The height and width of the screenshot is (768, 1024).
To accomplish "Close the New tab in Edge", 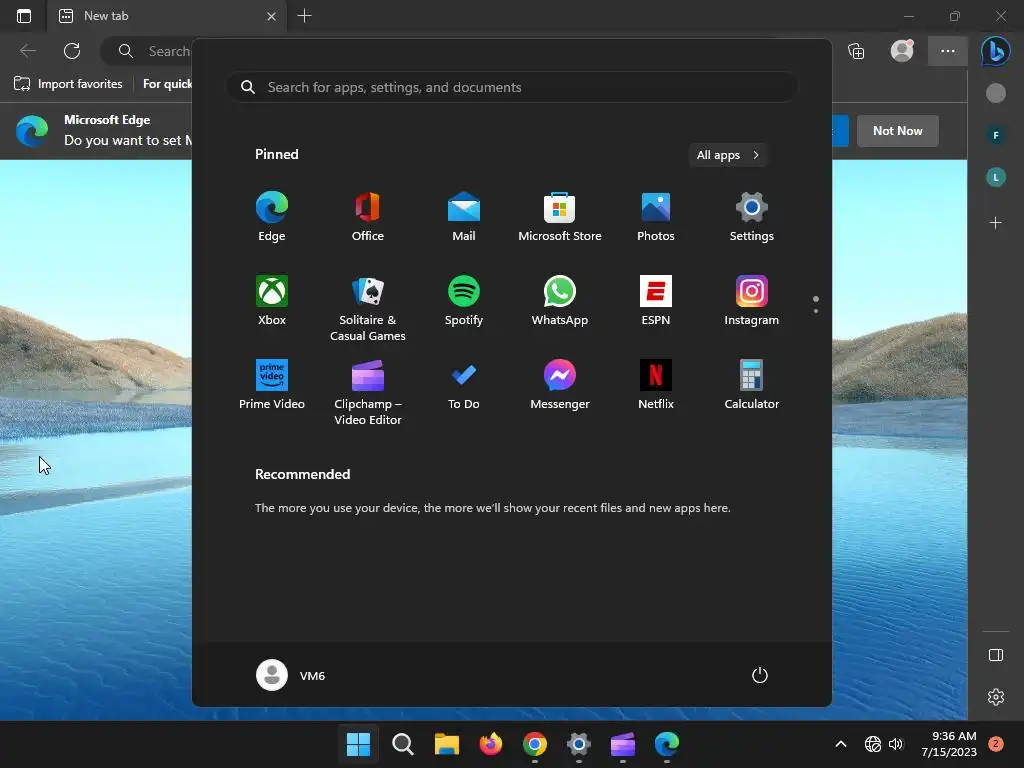I will (x=272, y=16).
